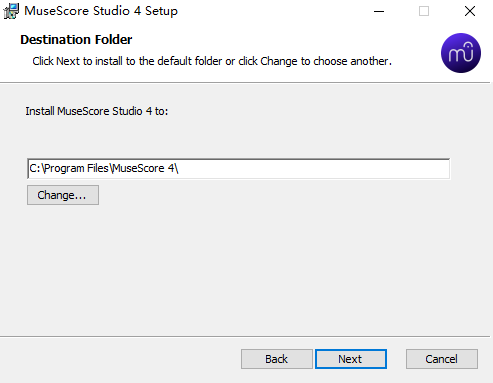
Task: Place cursor after 'MuseScore 4\' in the path
Action: click(x=179, y=168)
